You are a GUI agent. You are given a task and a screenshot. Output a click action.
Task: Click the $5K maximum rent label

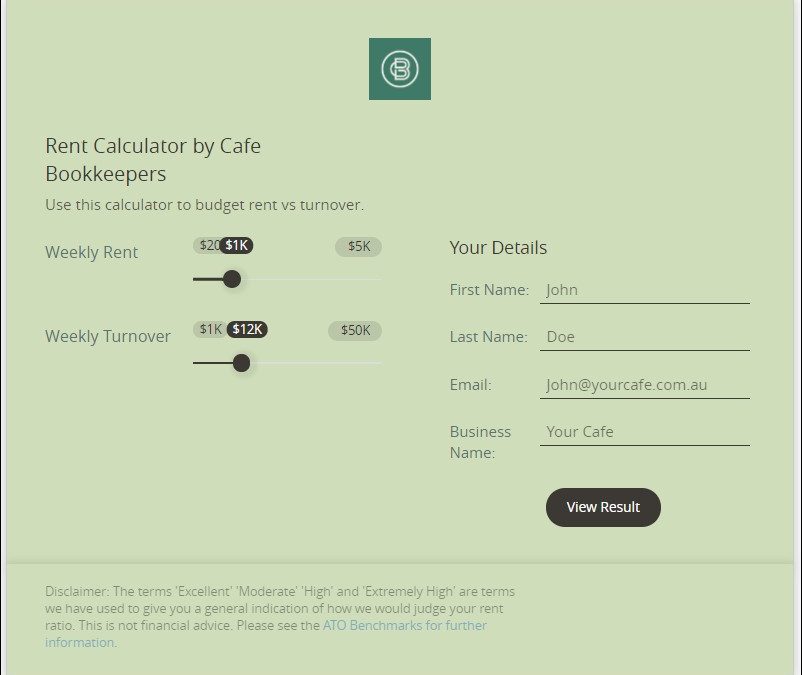[x=358, y=246]
